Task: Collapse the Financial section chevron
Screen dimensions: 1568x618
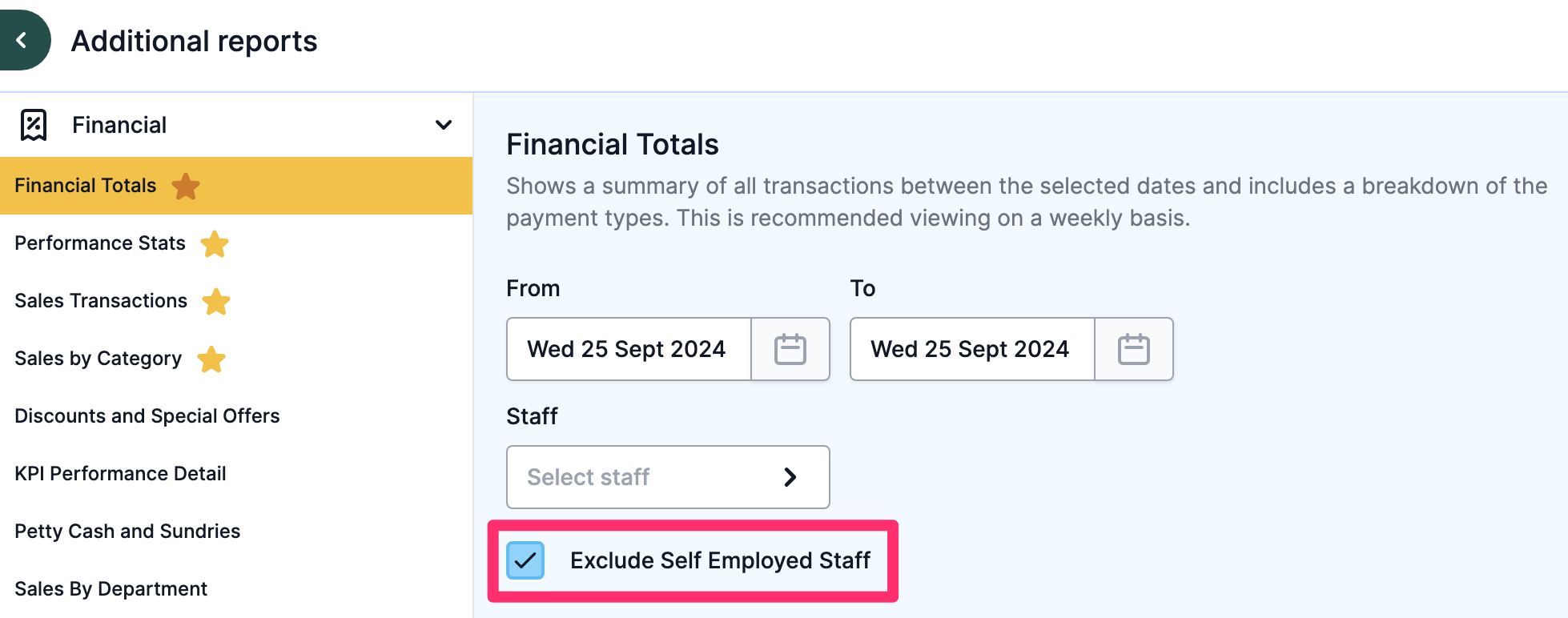Action: [444, 125]
